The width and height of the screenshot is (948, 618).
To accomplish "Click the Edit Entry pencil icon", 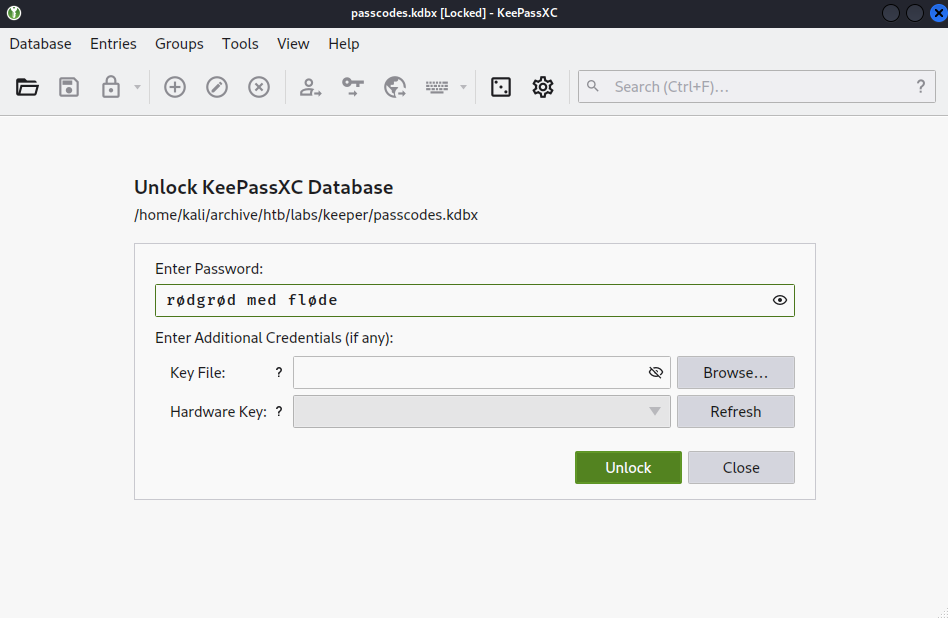I will (217, 87).
